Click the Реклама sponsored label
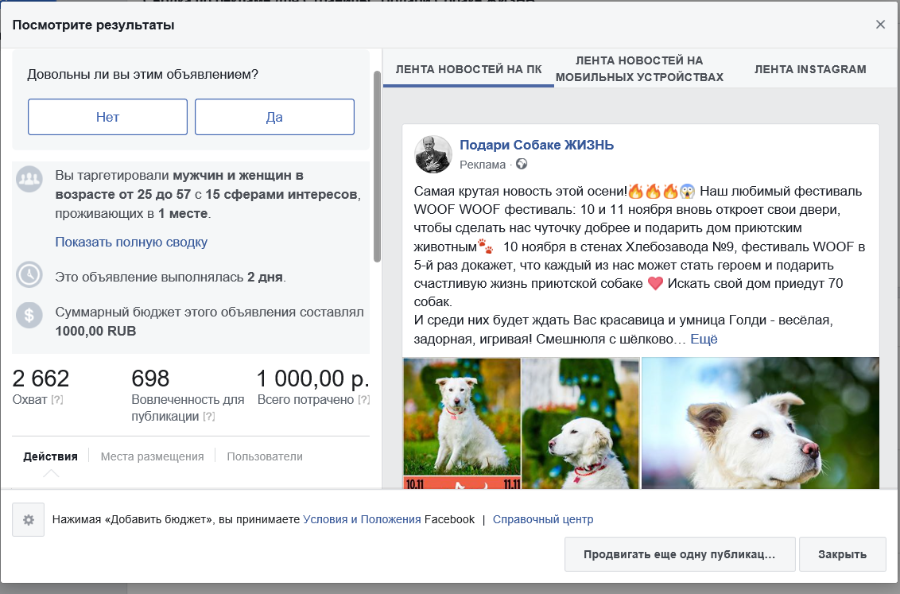 tap(483, 165)
